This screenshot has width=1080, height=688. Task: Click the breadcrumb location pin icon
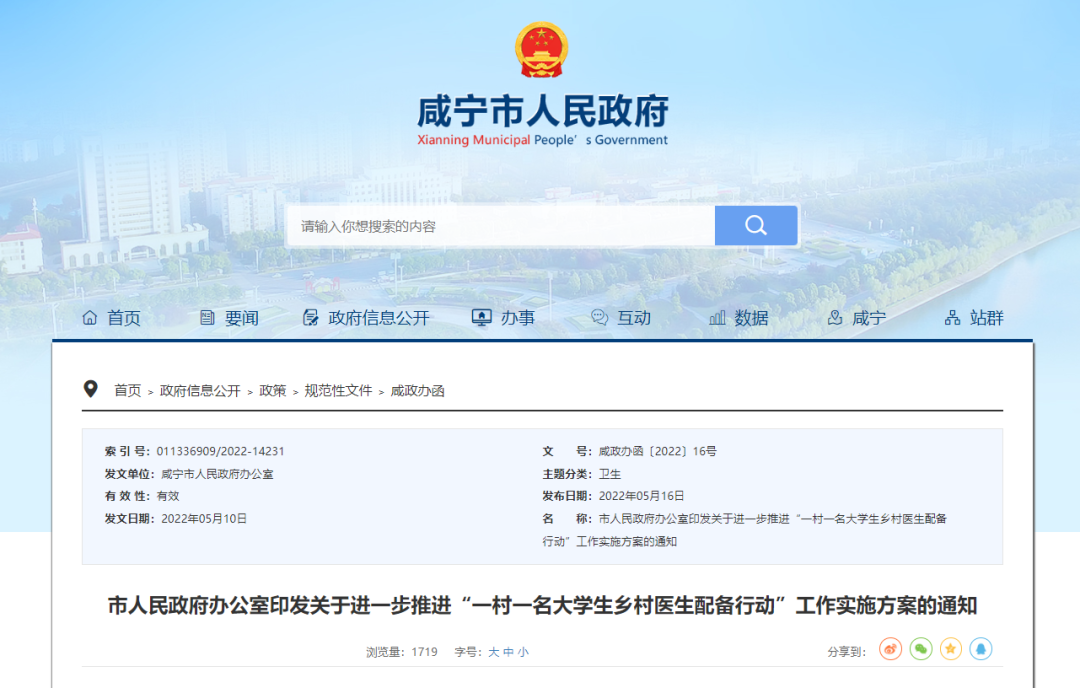[x=91, y=389]
